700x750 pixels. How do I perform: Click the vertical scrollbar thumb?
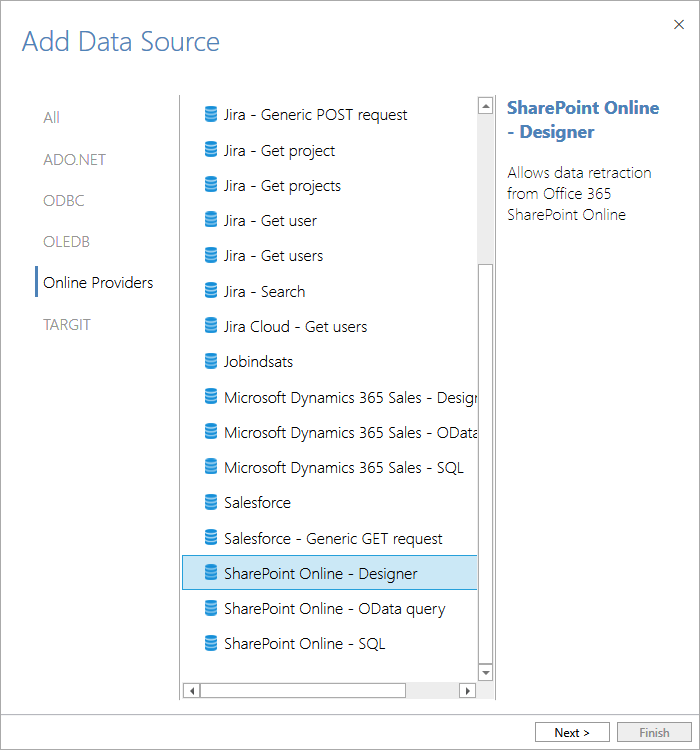[486, 464]
